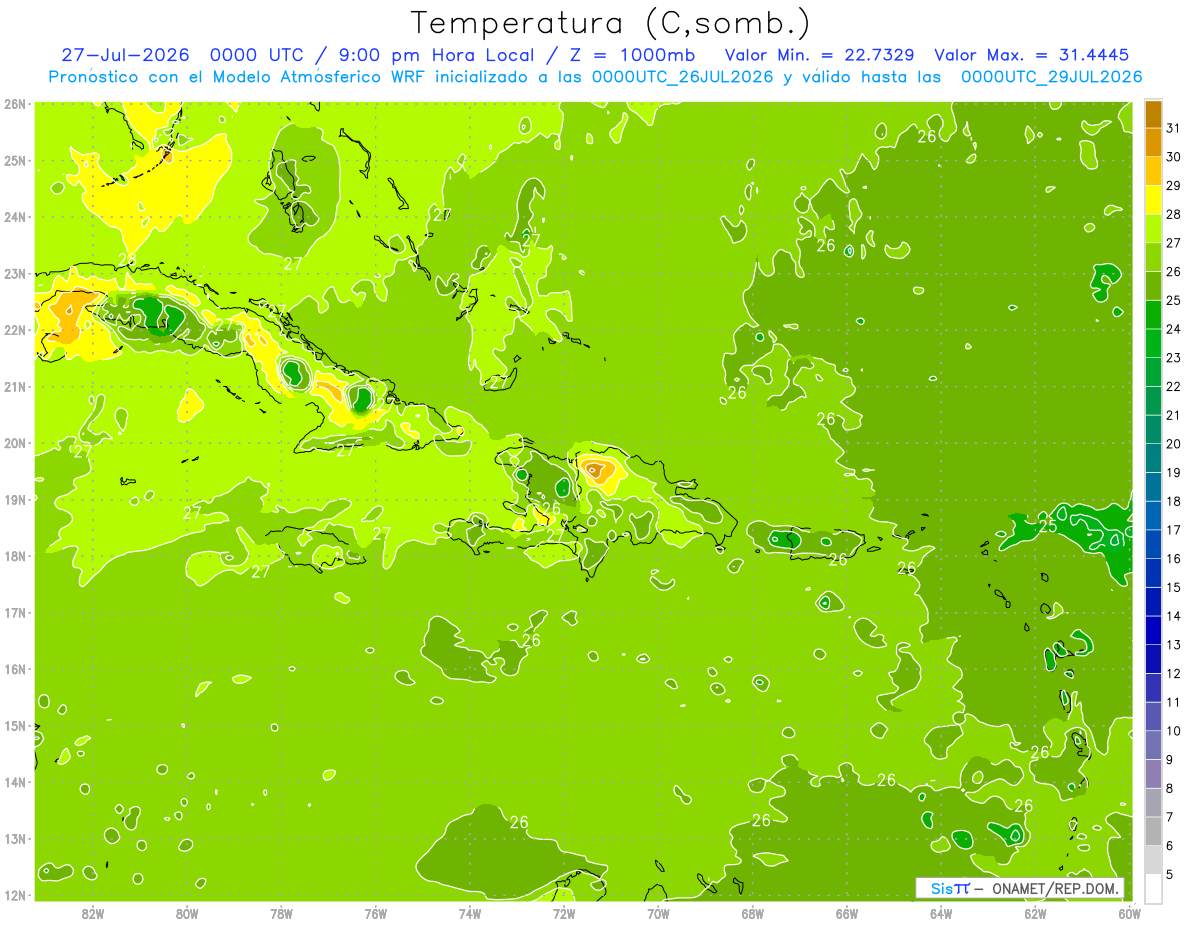Click the colorbar segment between 29 and 30
This screenshot has width=1200, height=927.
tap(1153, 173)
